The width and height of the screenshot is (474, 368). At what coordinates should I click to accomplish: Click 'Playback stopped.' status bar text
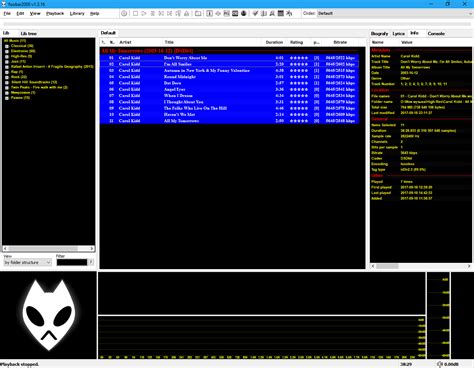pos(19,364)
